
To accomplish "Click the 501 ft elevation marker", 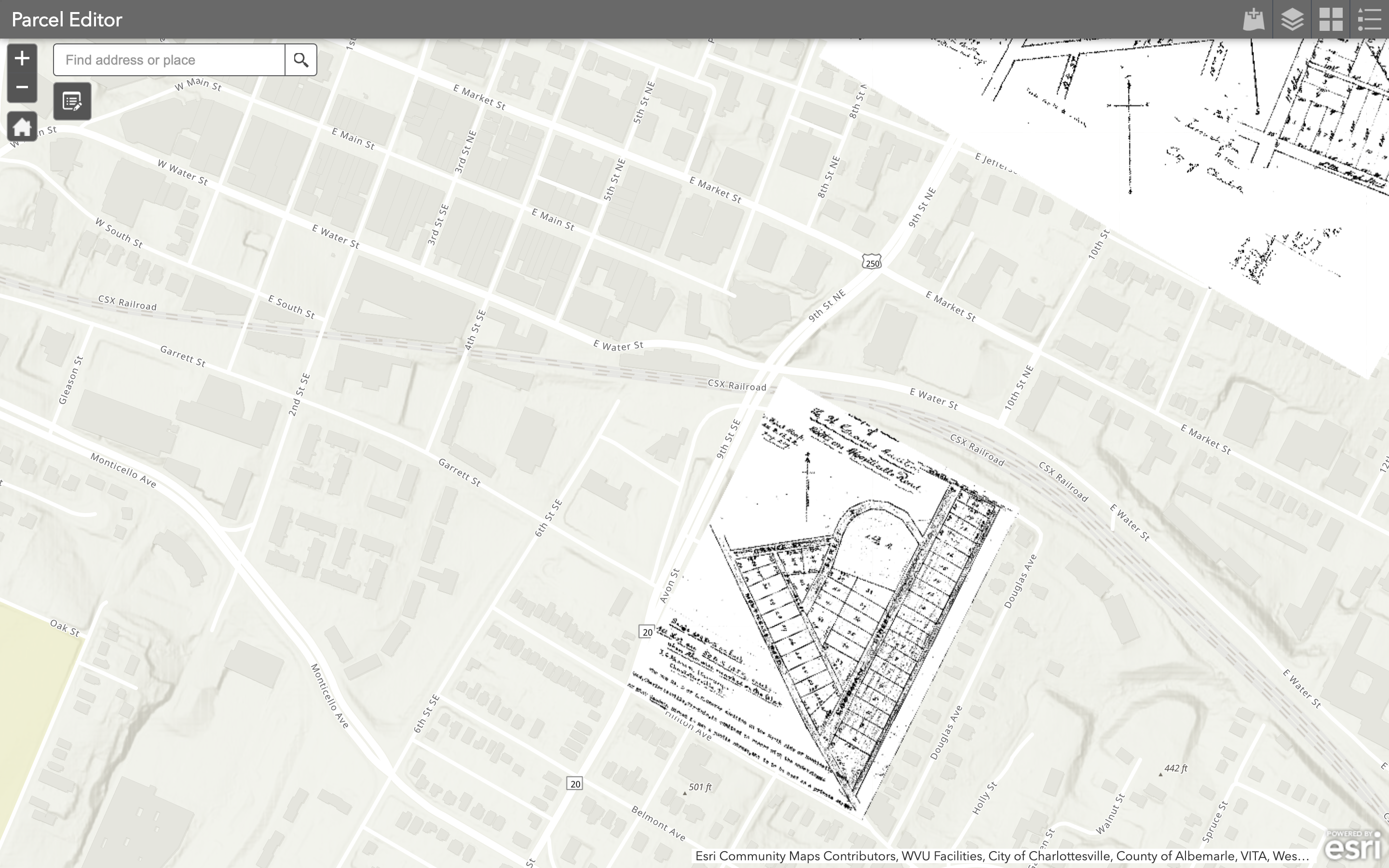I will click(699, 787).
